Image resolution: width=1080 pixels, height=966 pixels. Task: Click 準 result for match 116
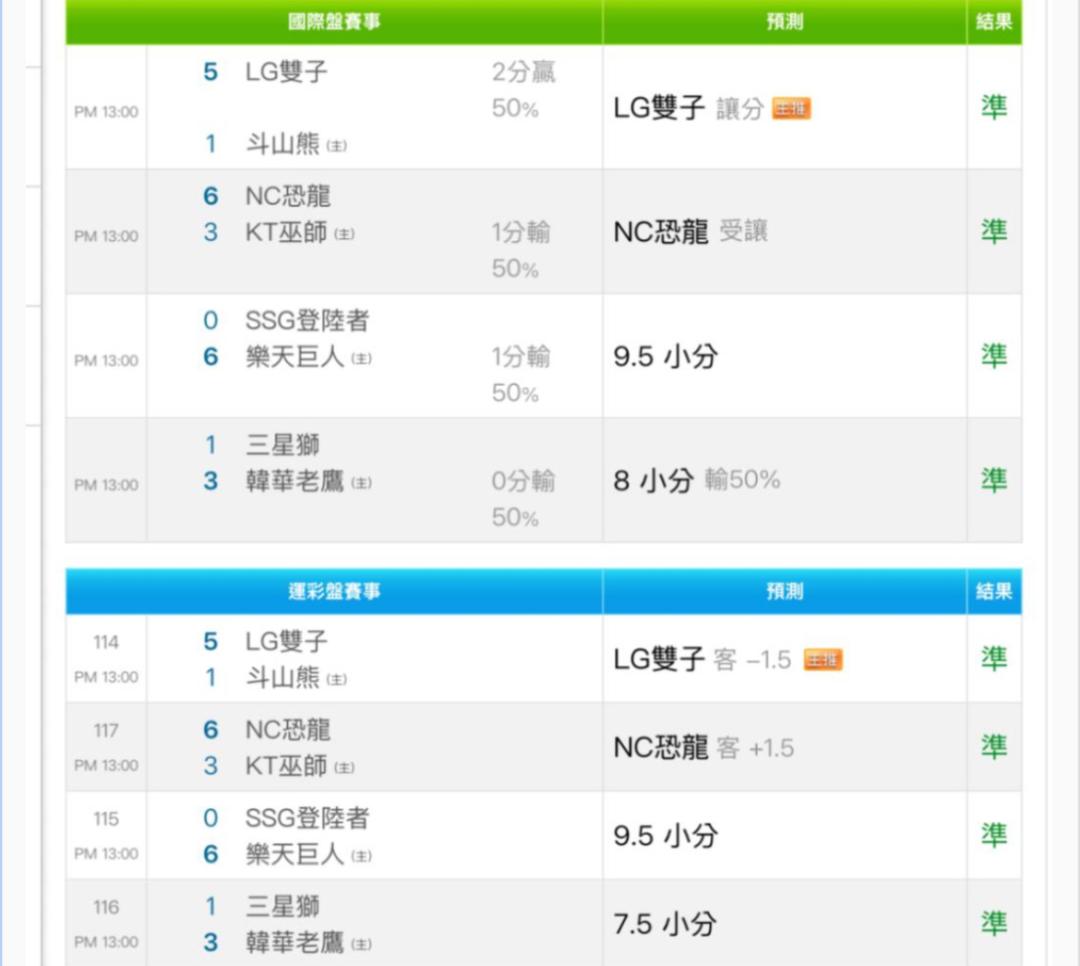(x=994, y=923)
